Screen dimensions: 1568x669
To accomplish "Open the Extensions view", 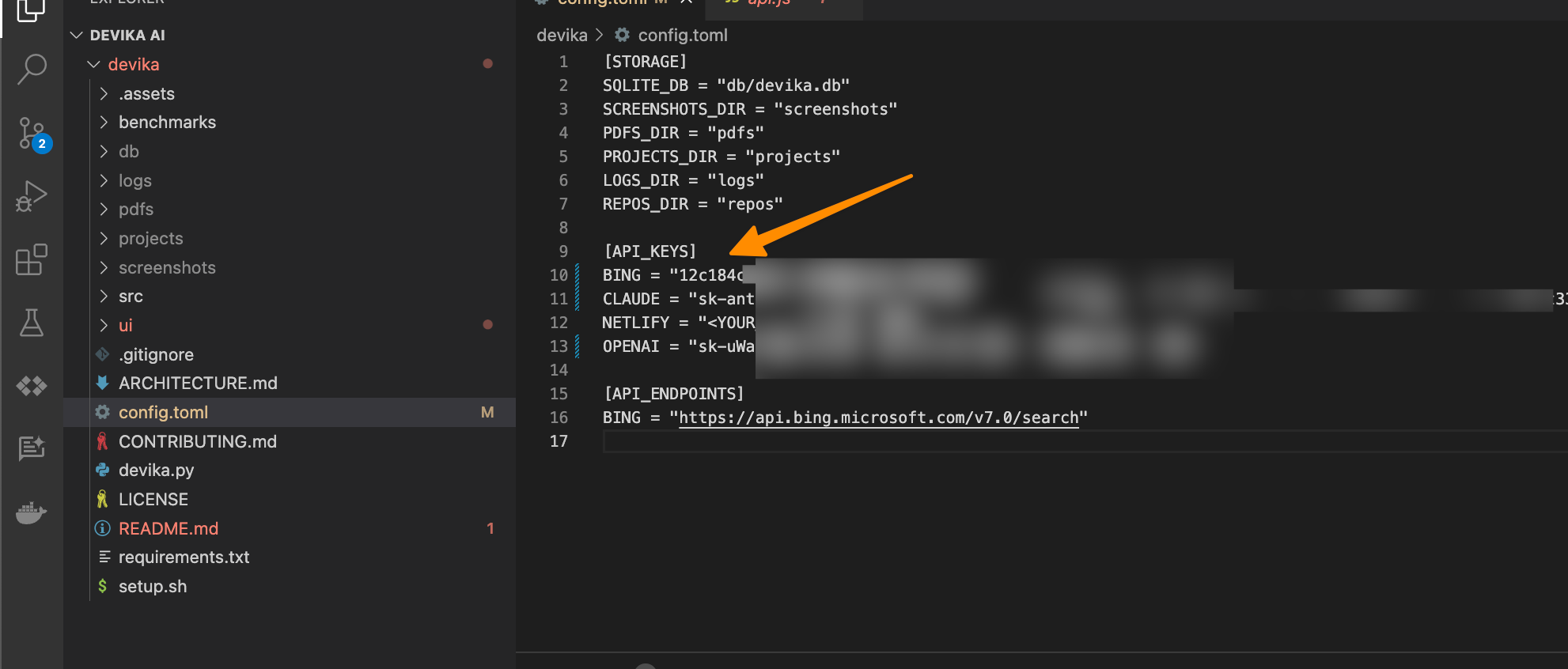I will 32,259.
